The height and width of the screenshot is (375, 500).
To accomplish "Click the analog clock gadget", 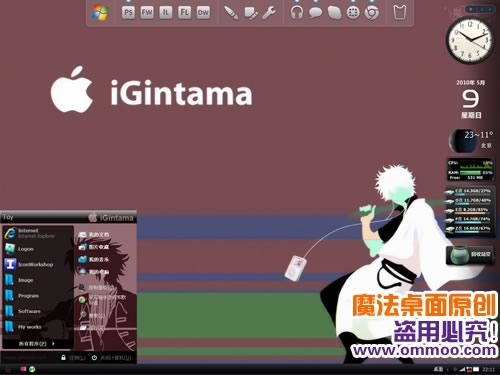I will click(x=470, y=40).
